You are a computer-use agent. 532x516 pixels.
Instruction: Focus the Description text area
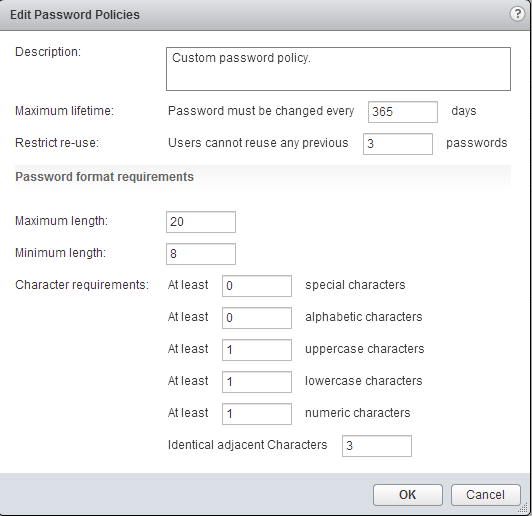pos(338,69)
